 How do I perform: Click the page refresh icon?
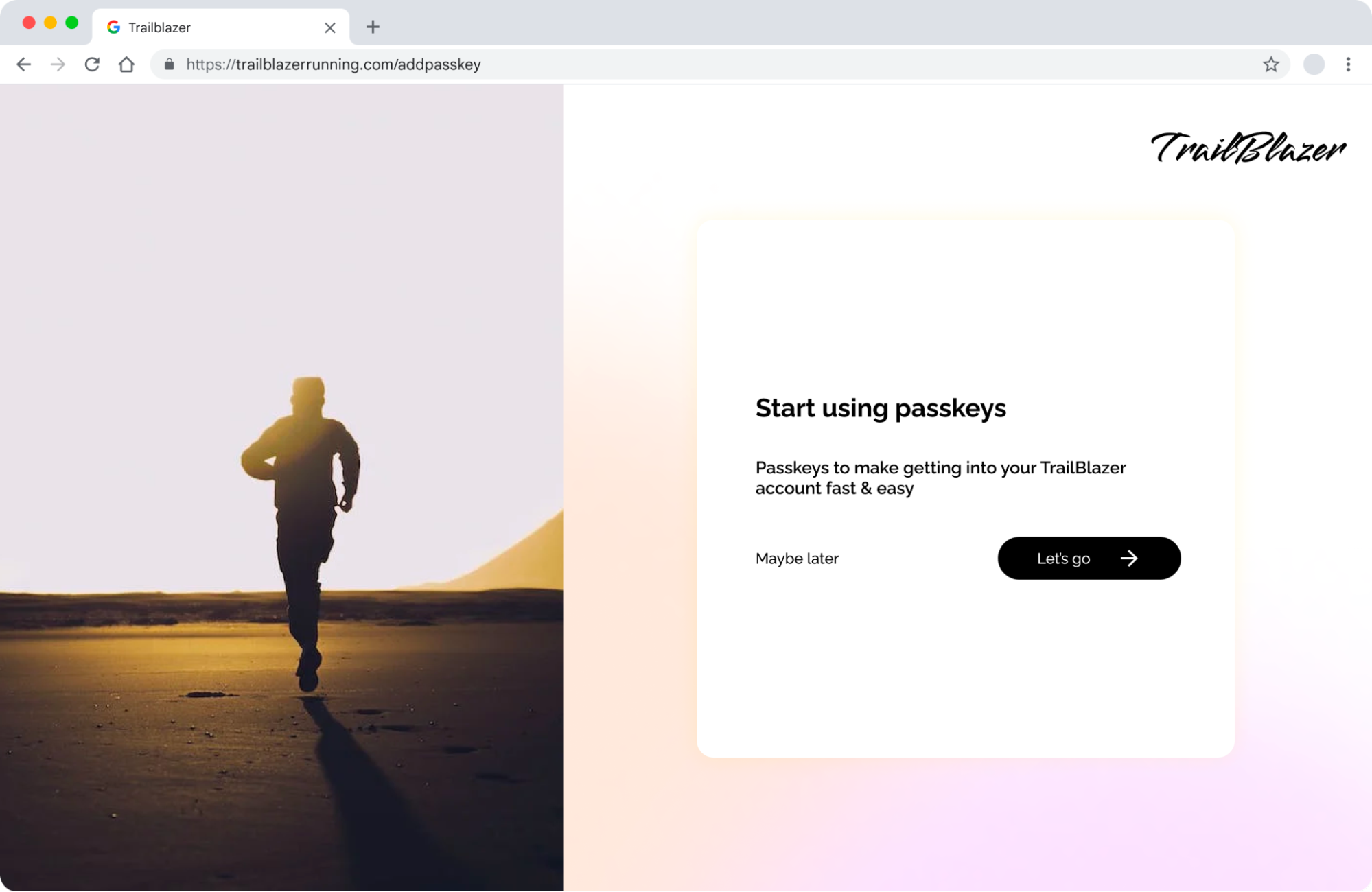click(x=92, y=64)
